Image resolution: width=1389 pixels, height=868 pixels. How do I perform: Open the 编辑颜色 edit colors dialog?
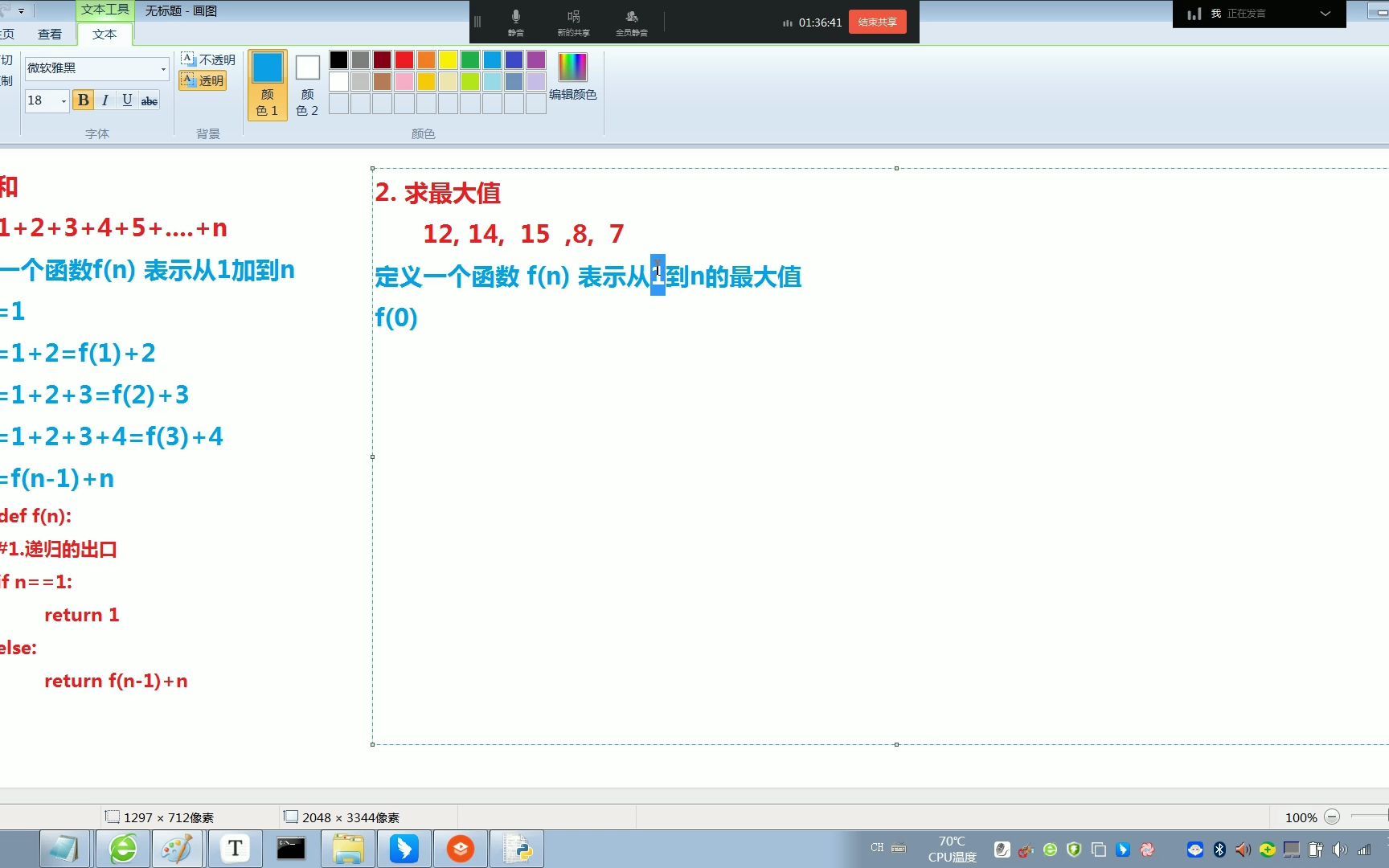572,76
